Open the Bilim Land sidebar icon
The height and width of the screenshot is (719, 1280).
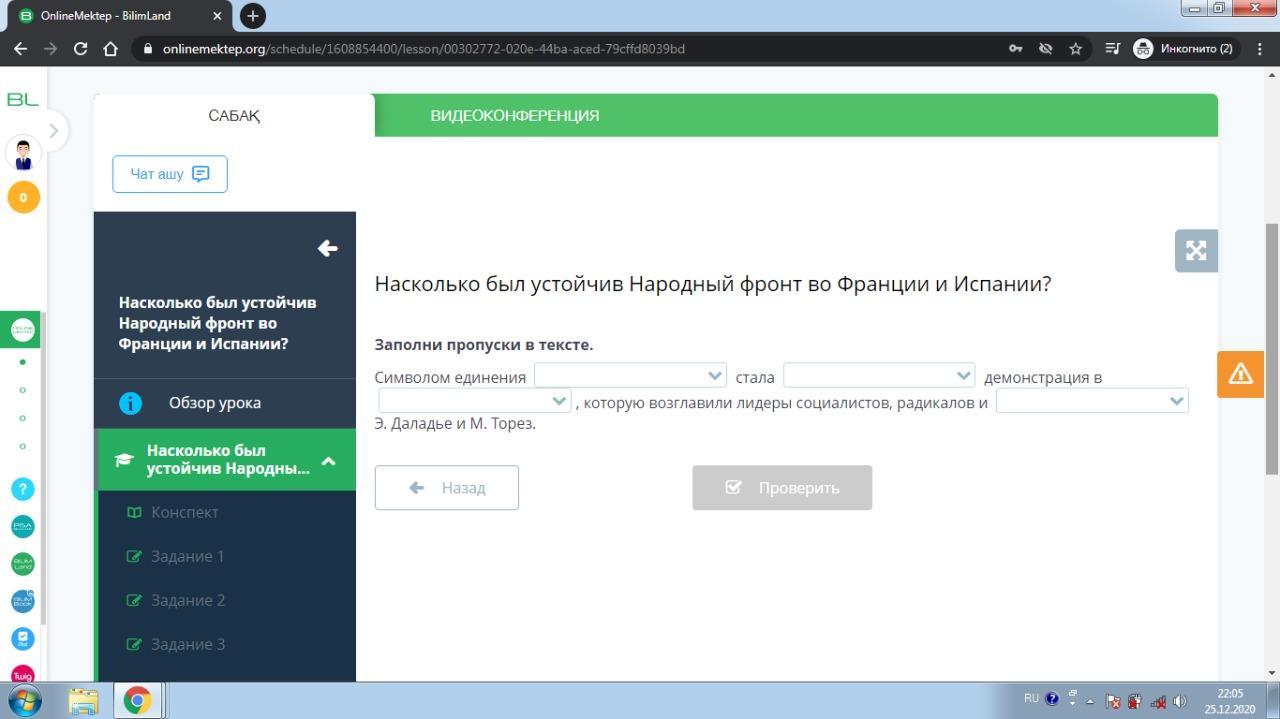tap(22, 564)
